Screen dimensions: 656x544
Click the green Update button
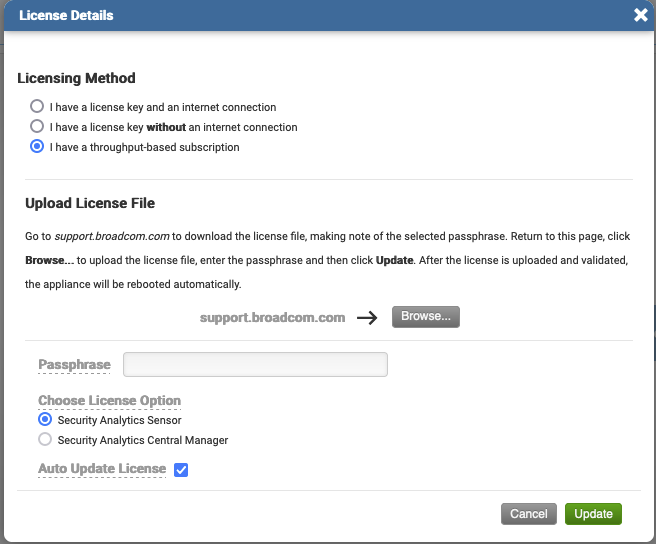tap(593, 514)
